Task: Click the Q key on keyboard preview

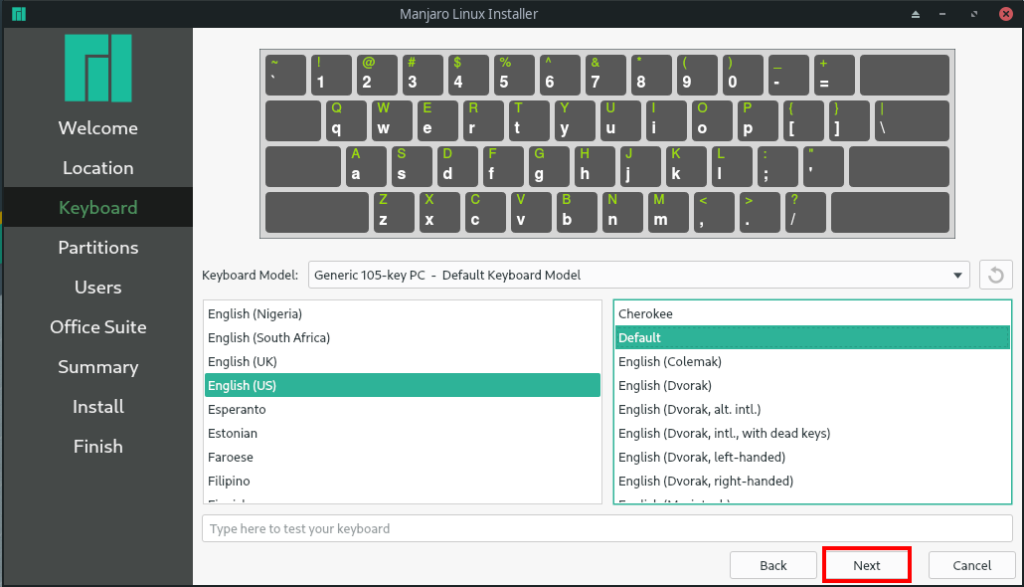Action: [346, 121]
